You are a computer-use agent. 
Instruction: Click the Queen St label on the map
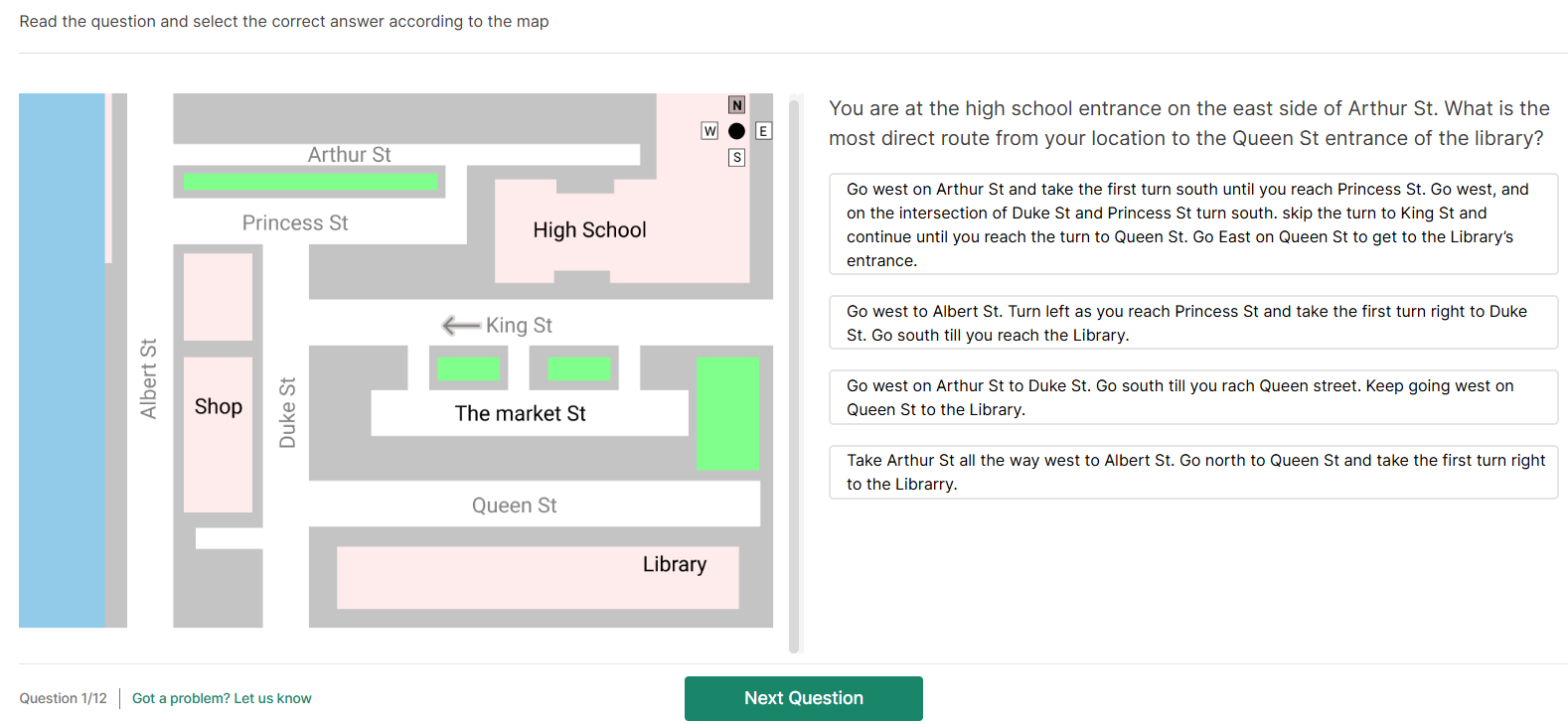(x=514, y=506)
